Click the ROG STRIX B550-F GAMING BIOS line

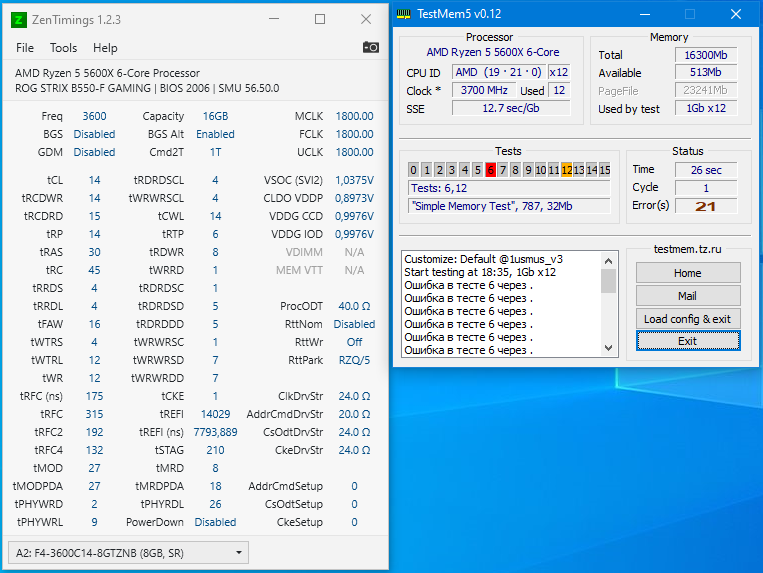pos(147,88)
